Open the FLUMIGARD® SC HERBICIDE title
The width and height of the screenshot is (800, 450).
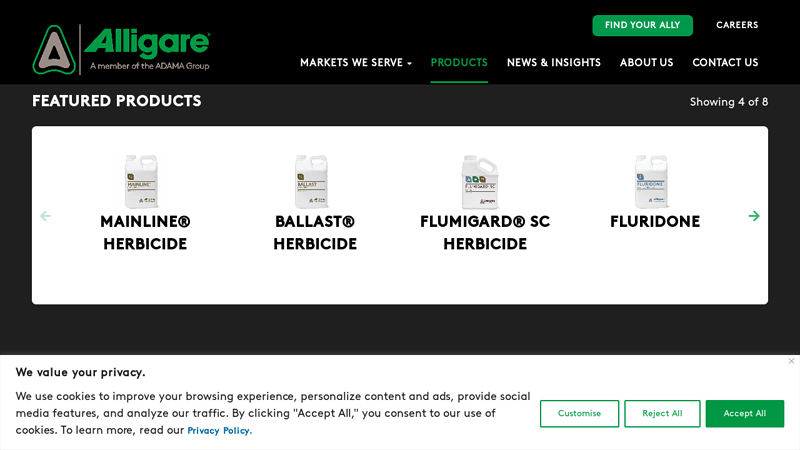coord(485,233)
